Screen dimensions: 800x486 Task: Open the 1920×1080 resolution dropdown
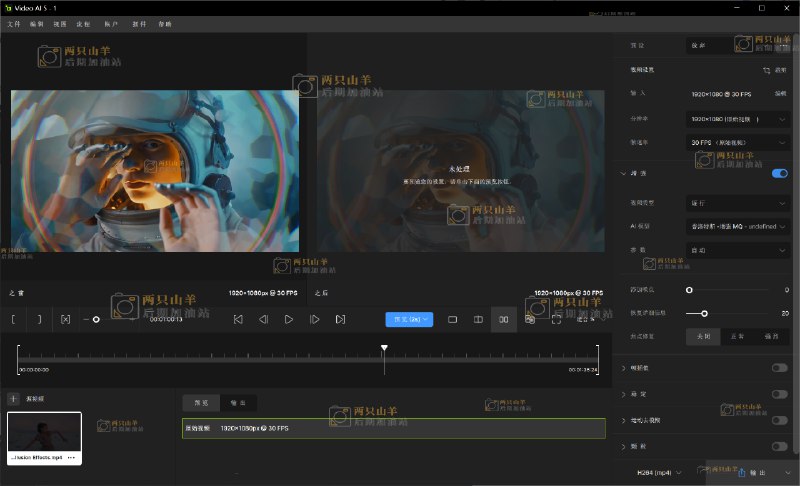[738, 119]
